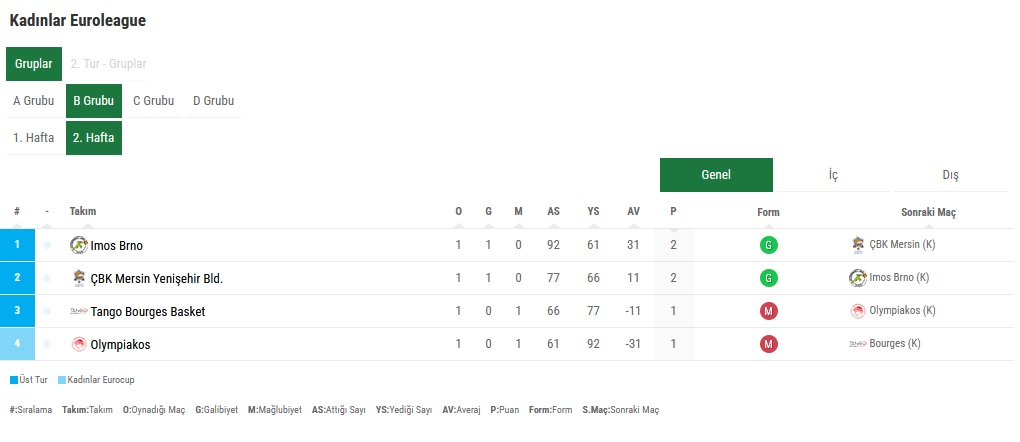Image resolution: width=1020 pixels, height=442 pixels.
Task: Click Imos Brno's green G form badge
Action: pyautogui.click(x=768, y=245)
